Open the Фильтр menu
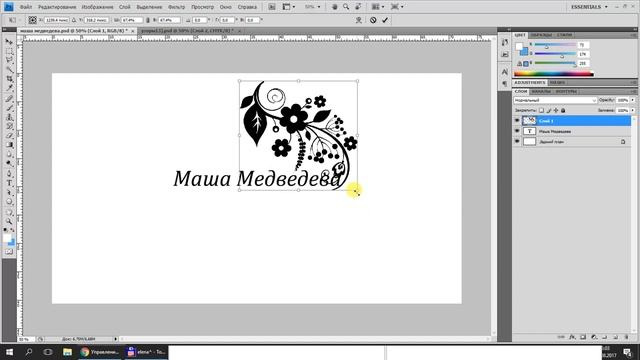 (x=176, y=7)
